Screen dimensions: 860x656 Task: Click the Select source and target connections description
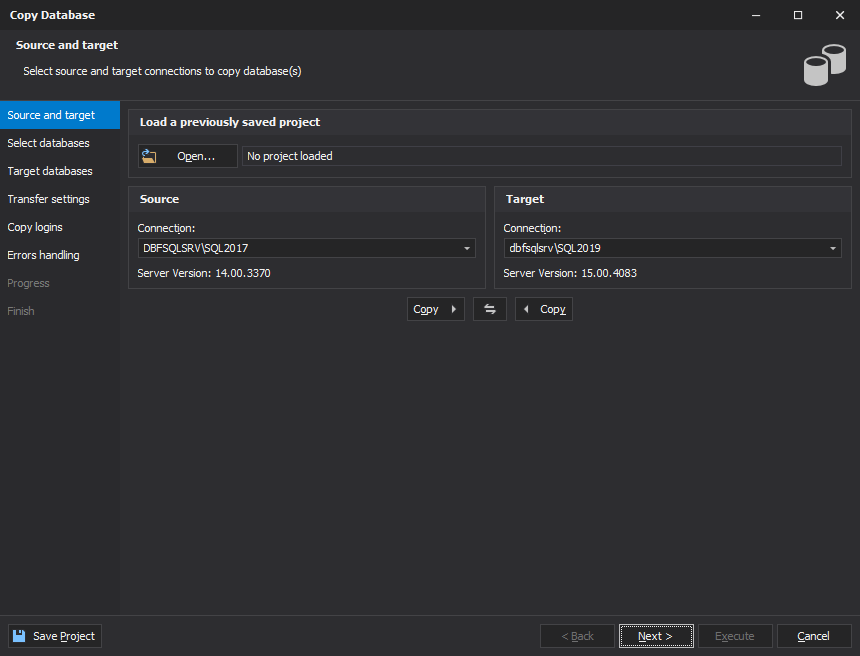click(162, 71)
